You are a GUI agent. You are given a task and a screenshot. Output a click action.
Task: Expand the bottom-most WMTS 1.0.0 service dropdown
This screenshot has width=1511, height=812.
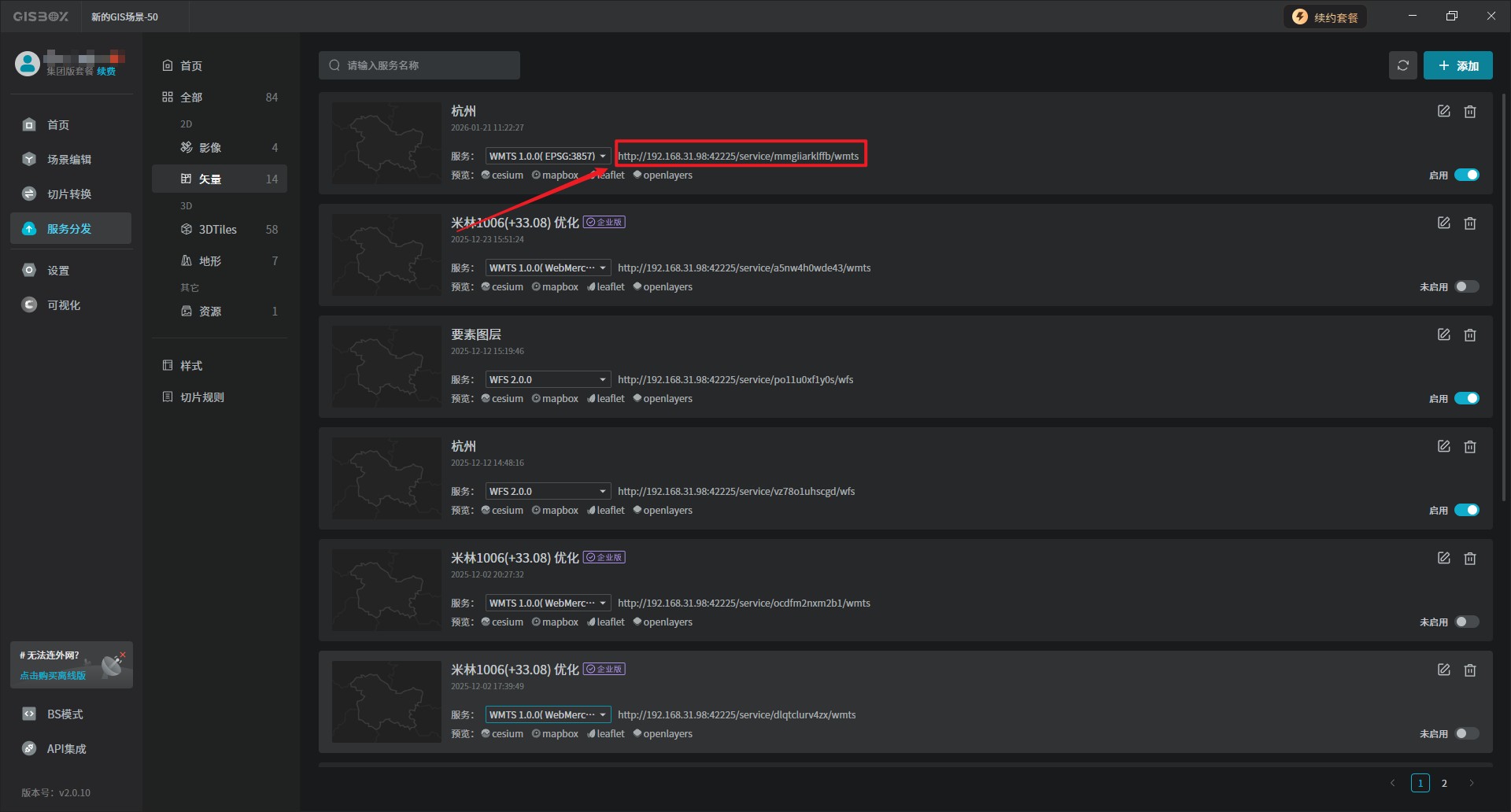(x=548, y=715)
